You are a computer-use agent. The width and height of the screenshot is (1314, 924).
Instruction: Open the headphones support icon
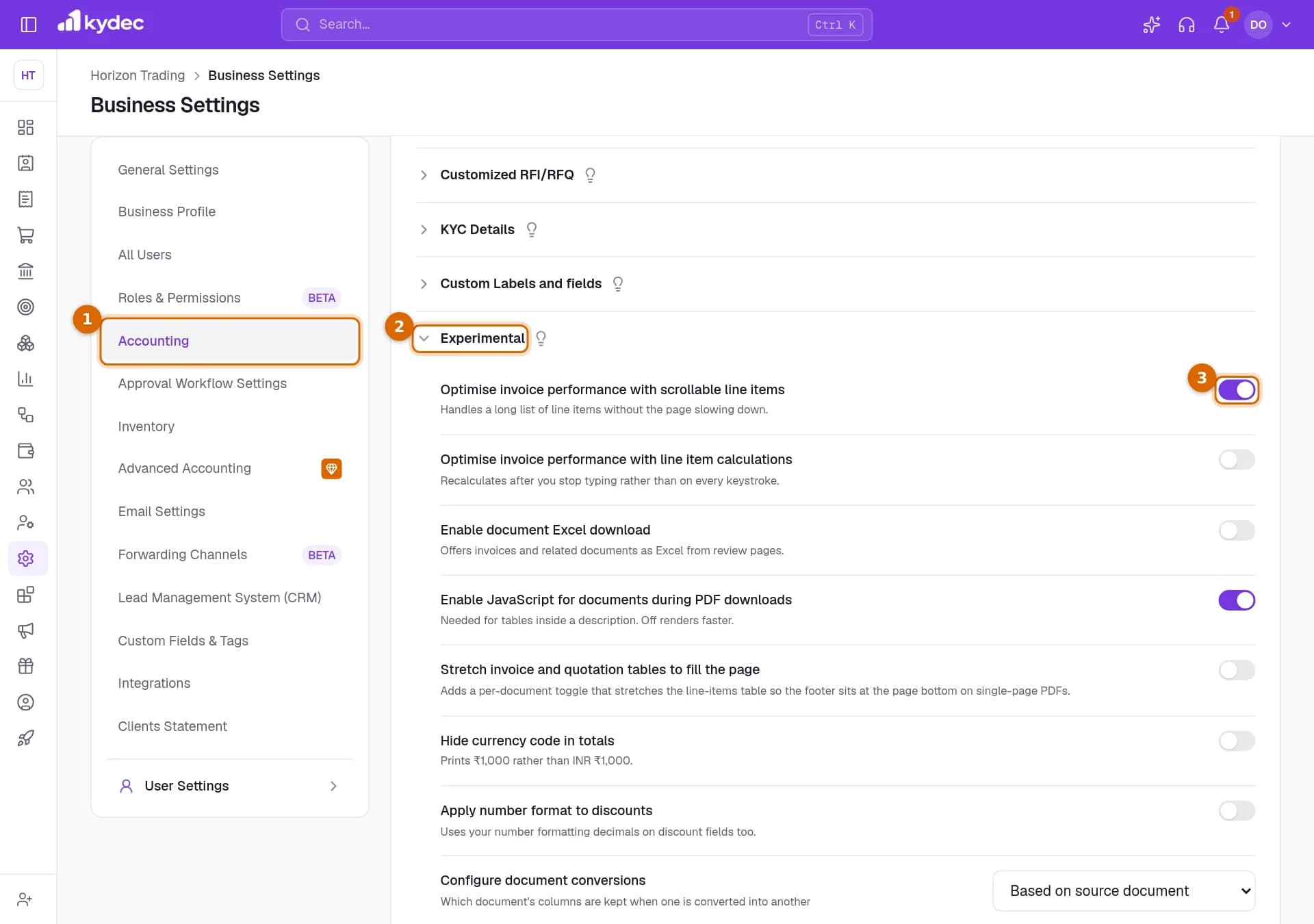pyautogui.click(x=1186, y=25)
